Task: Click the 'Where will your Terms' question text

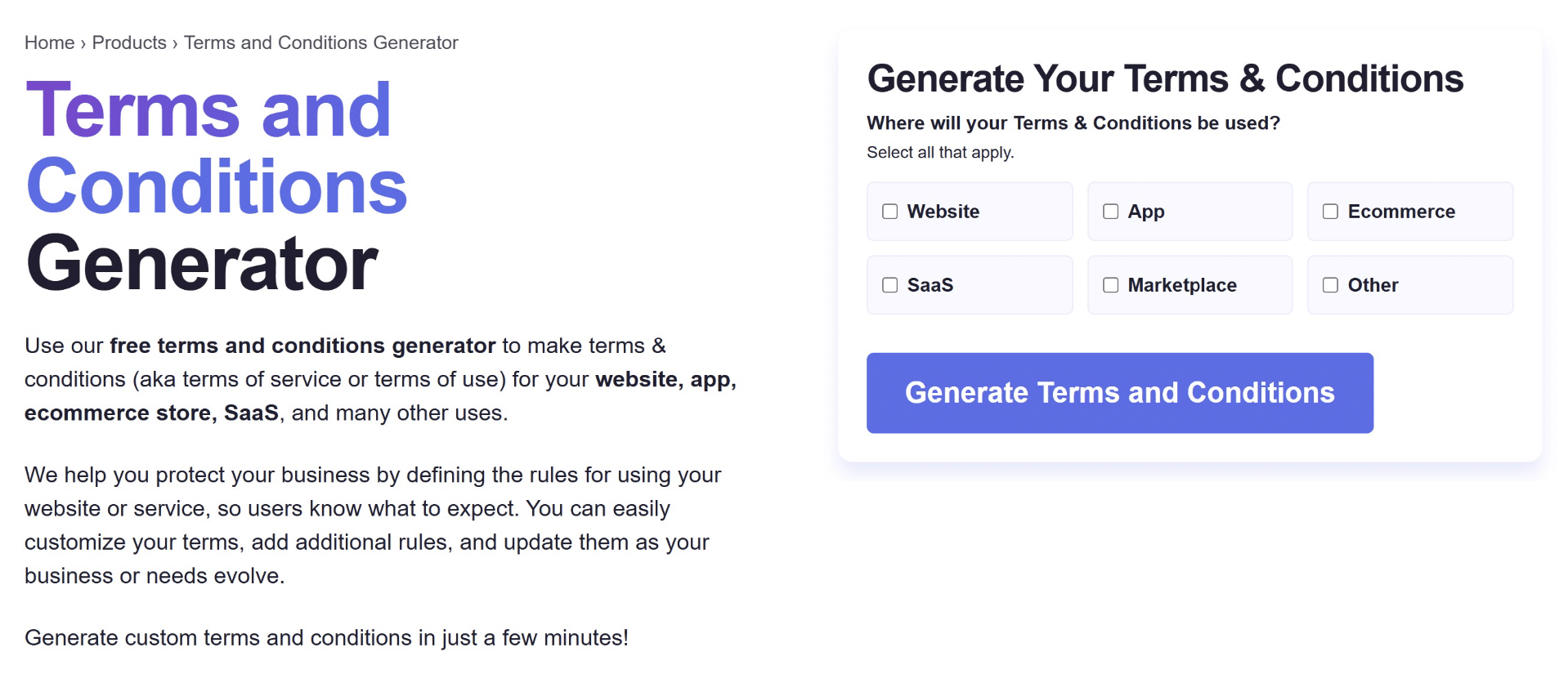Action: tap(1073, 123)
